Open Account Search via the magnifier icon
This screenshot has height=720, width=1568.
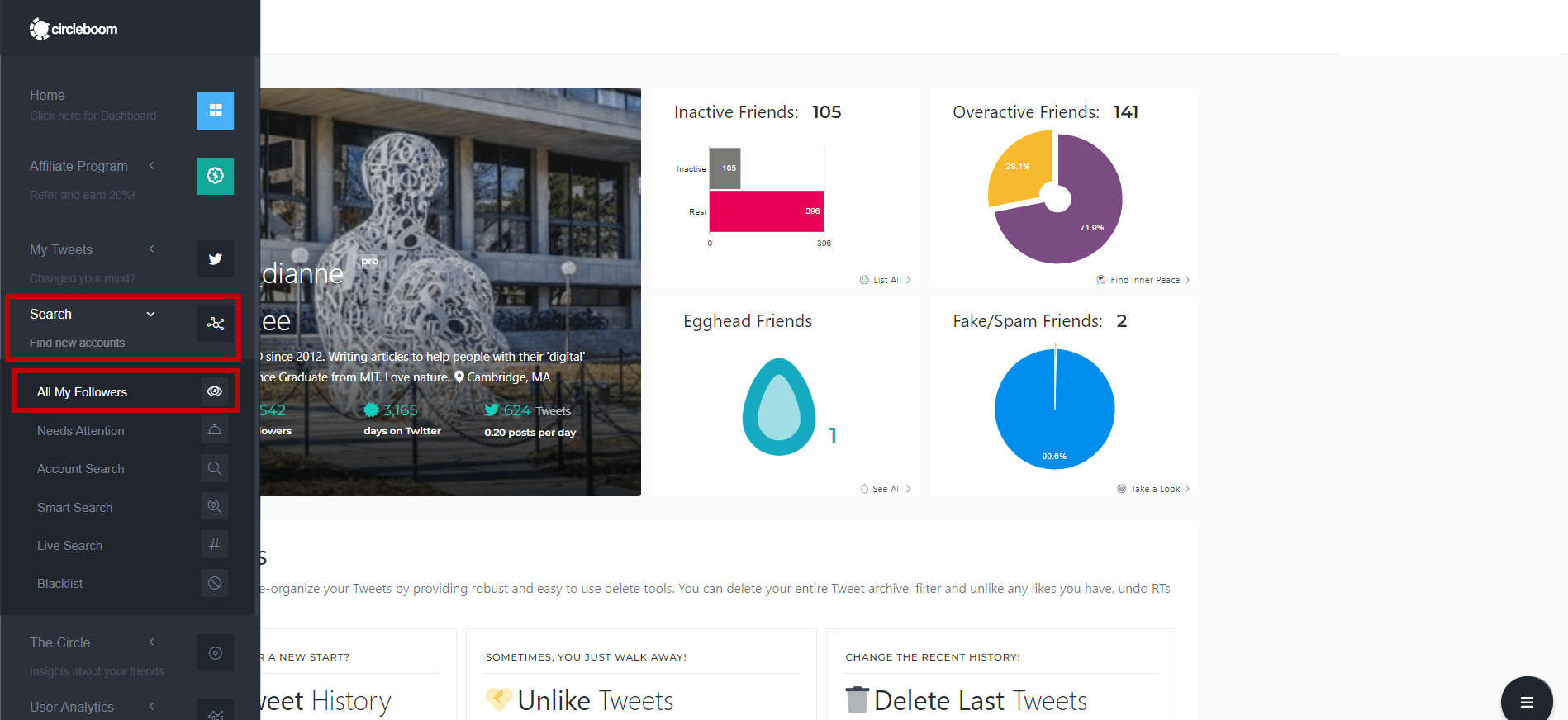(214, 468)
